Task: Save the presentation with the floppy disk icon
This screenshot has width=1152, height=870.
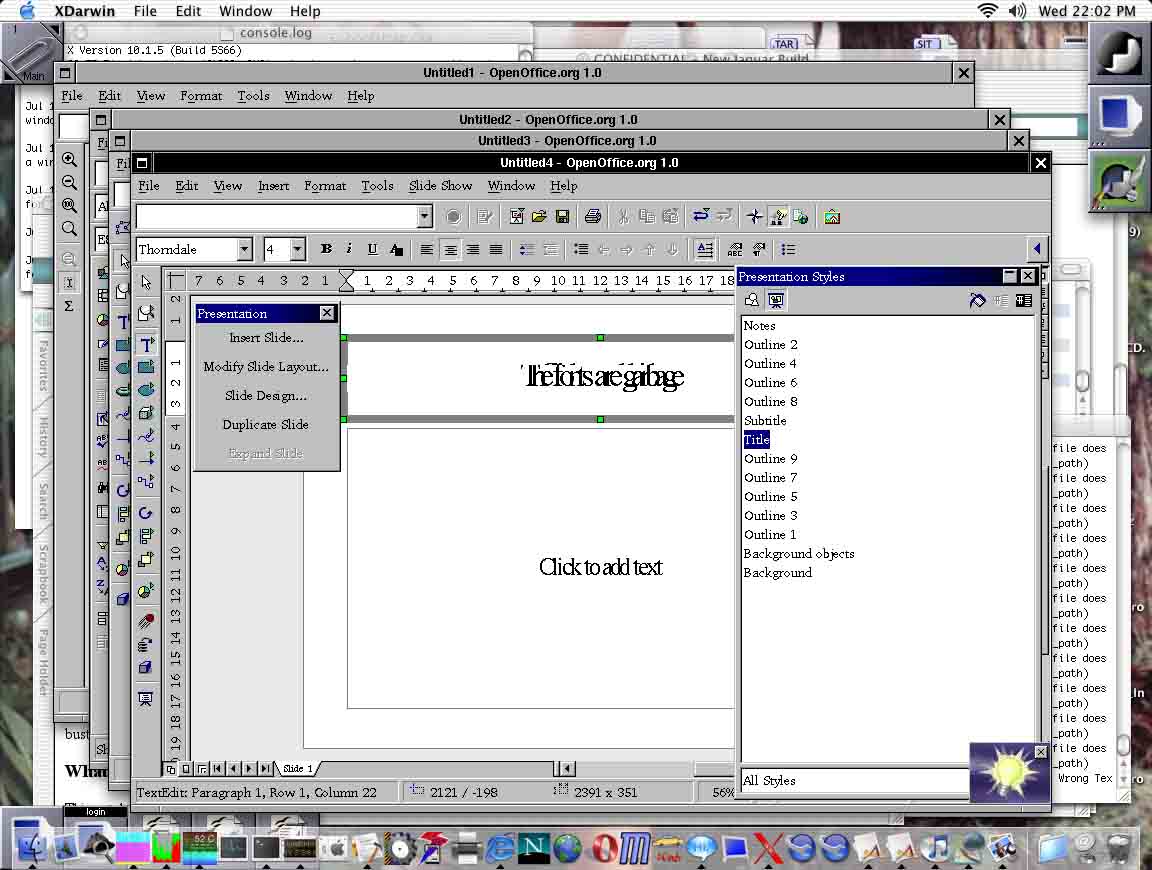Action: point(562,217)
